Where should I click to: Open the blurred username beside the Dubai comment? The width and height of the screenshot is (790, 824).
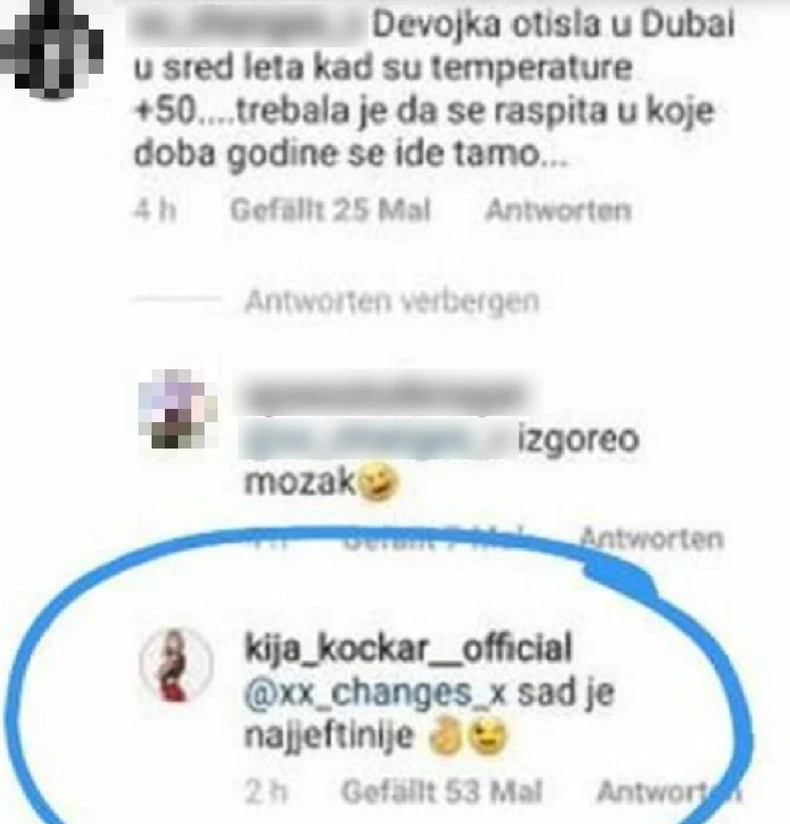point(245,26)
